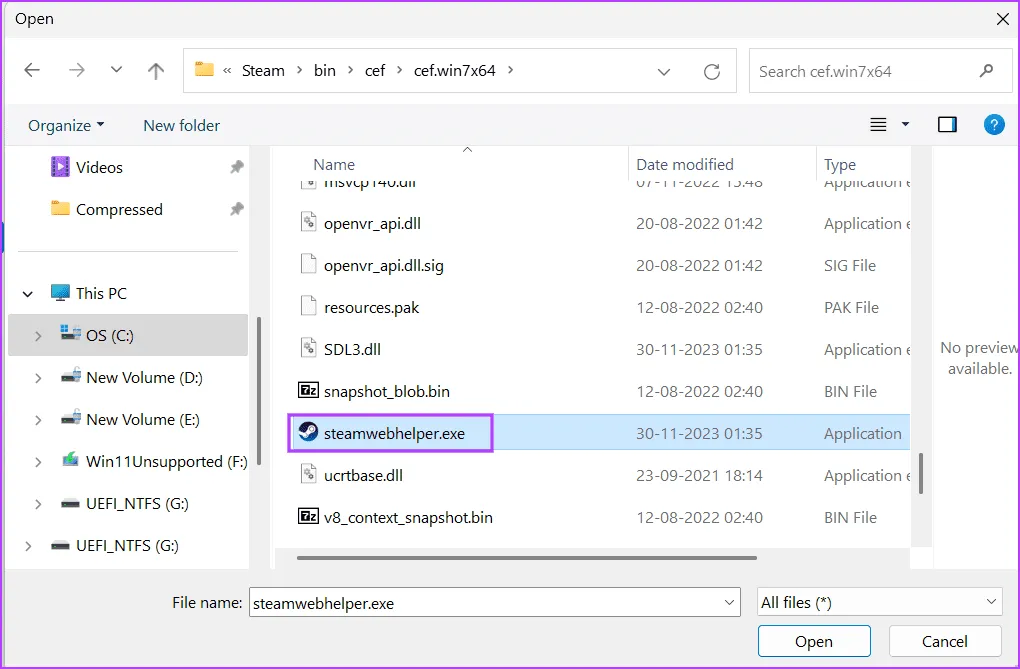Open the All files type dropdown

[879, 602]
